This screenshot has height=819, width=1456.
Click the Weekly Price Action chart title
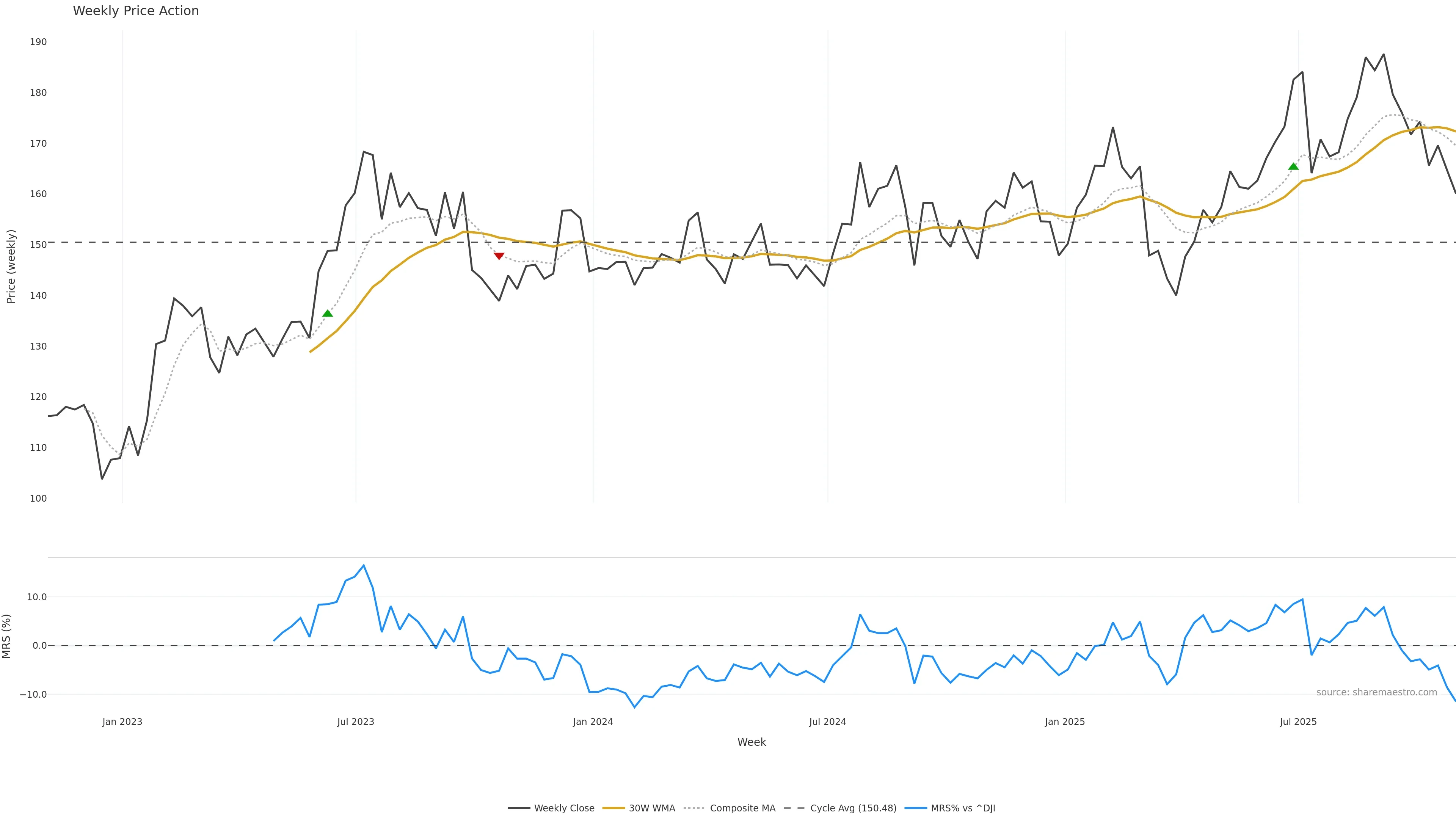click(136, 11)
